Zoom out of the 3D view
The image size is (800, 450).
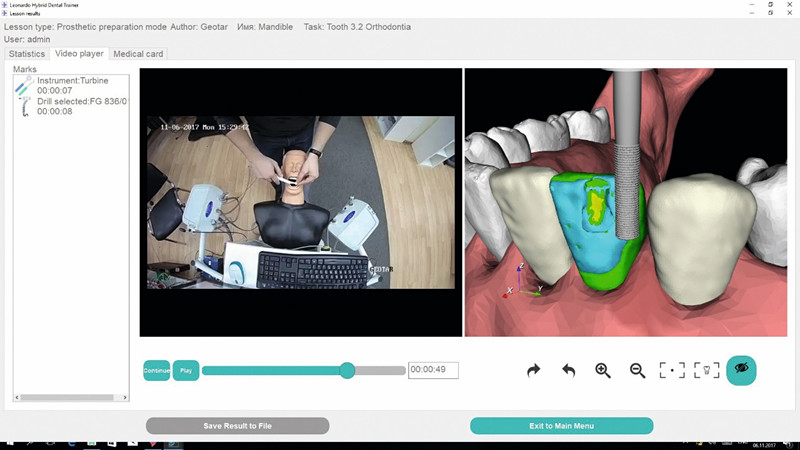tap(637, 370)
